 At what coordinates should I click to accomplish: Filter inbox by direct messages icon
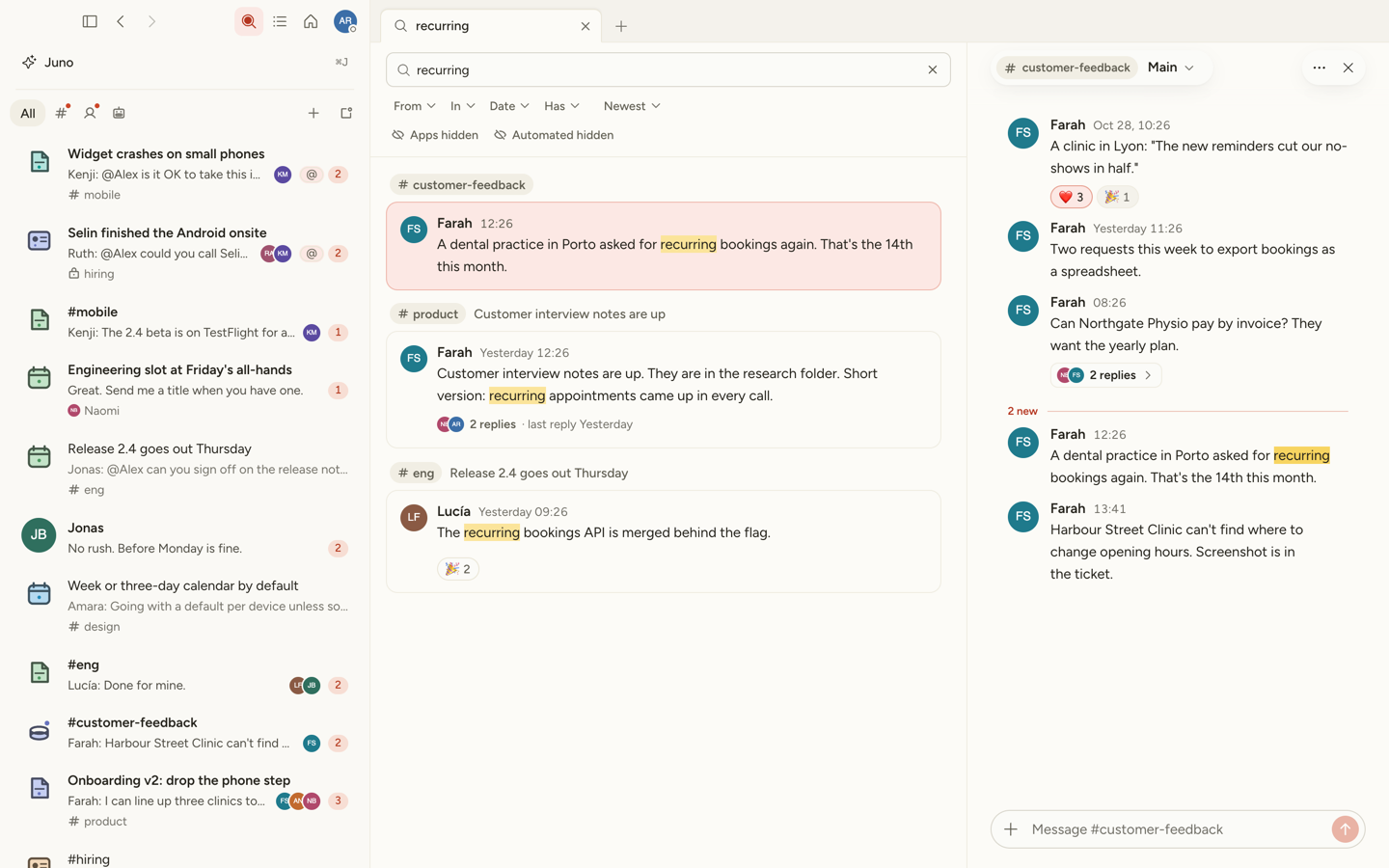[91, 113]
